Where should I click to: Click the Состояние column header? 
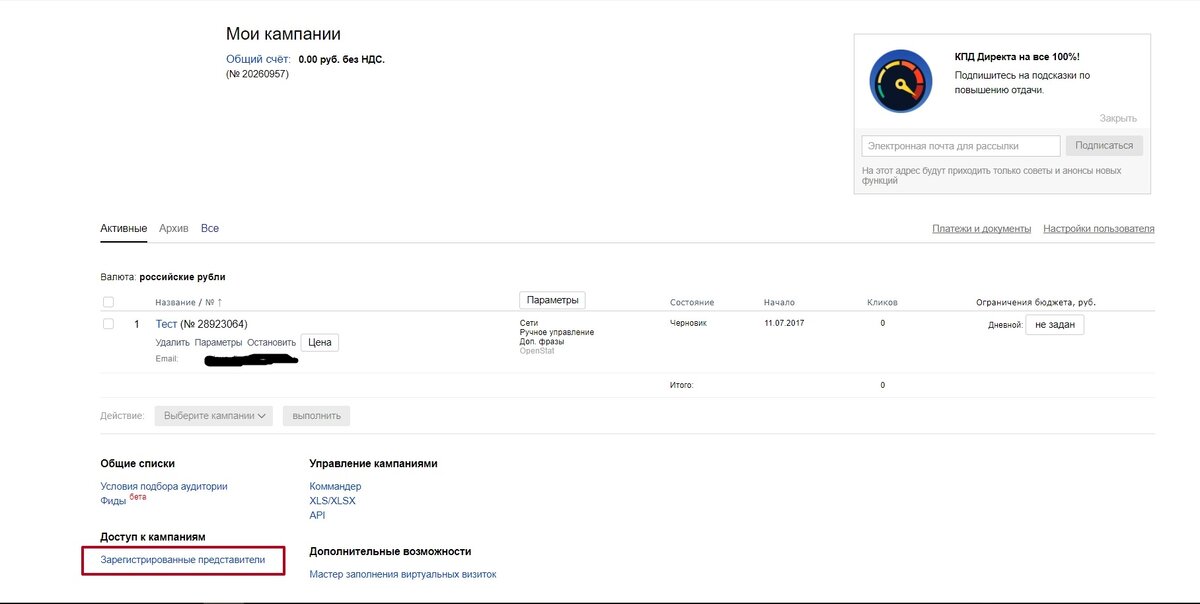click(692, 302)
